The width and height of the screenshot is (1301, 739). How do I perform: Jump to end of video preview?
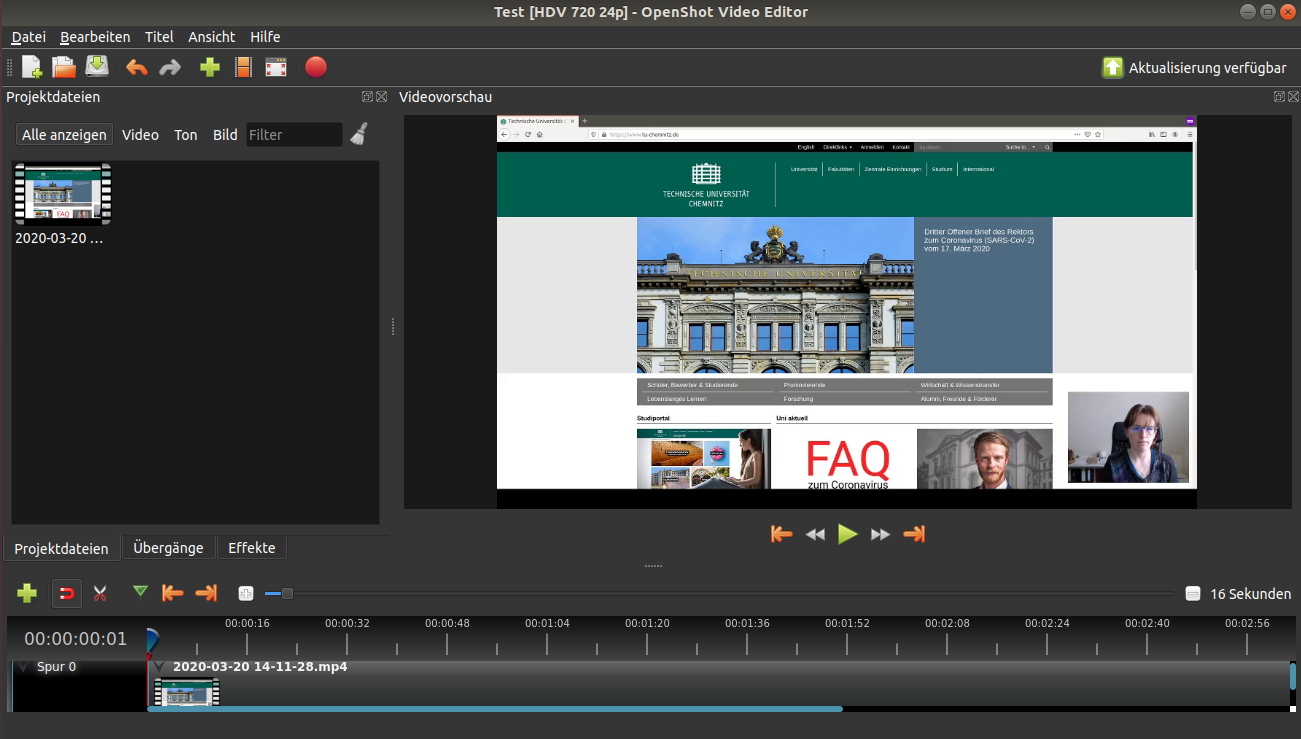(914, 534)
